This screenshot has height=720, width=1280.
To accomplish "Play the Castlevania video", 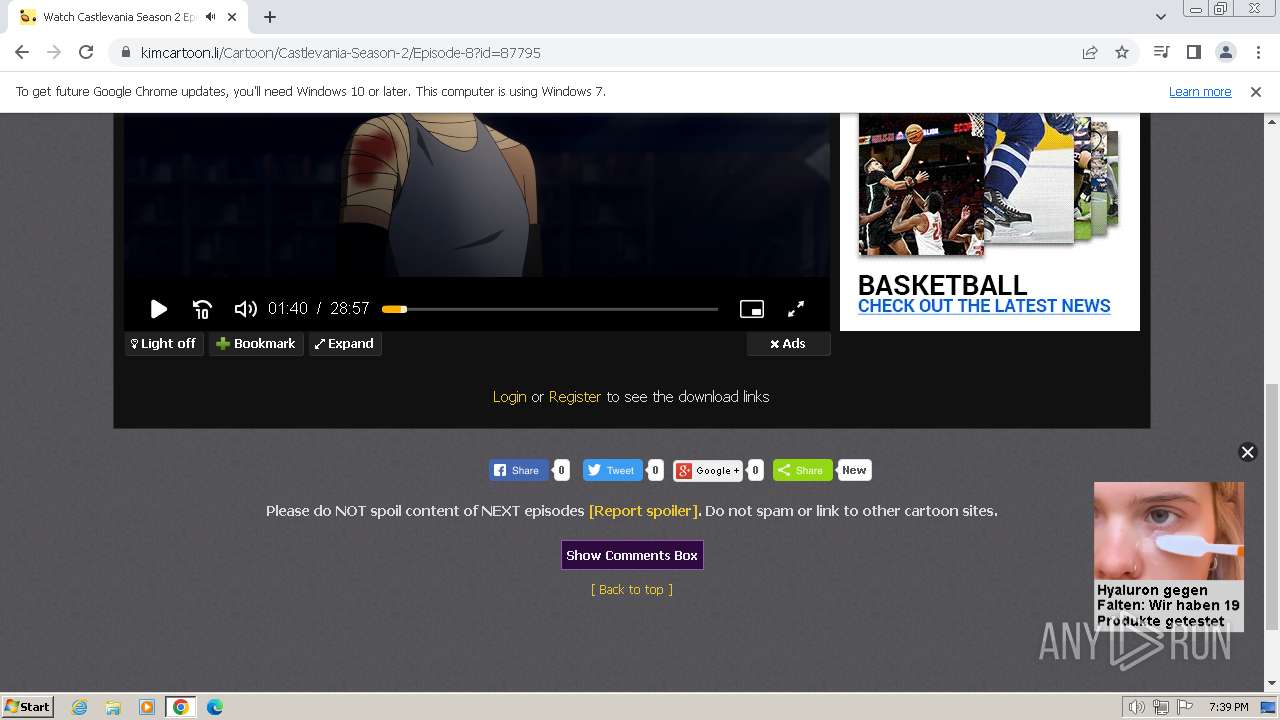I will pyautogui.click(x=158, y=309).
